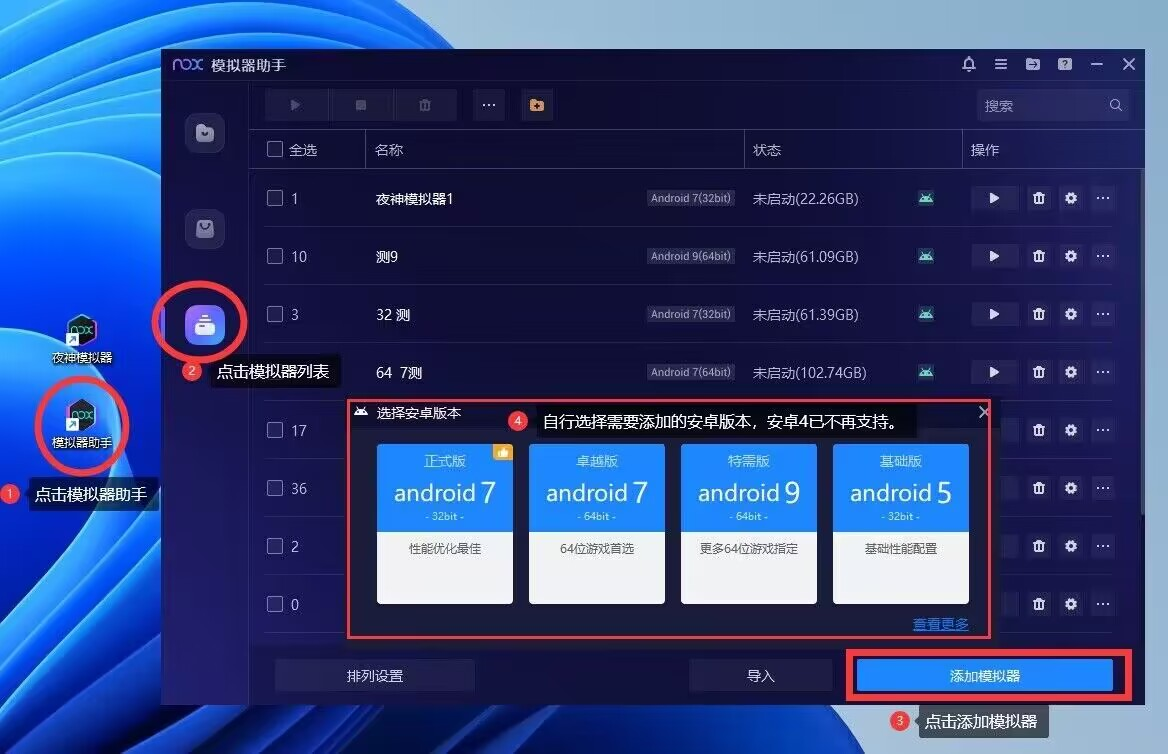Click the 排列设置 button
Image resolution: width=1168 pixels, height=754 pixels.
(375, 676)
